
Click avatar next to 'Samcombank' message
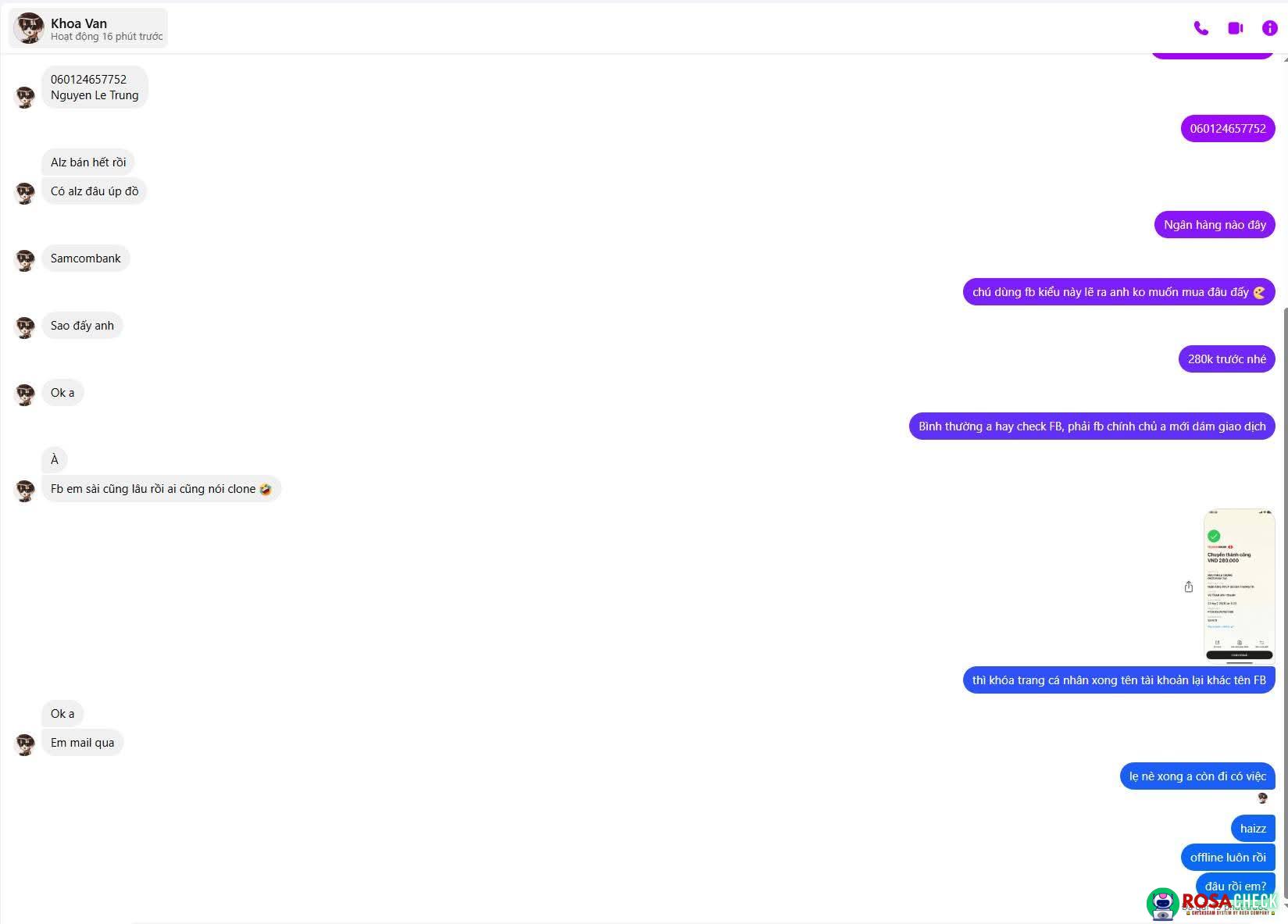tap(25, 260)
